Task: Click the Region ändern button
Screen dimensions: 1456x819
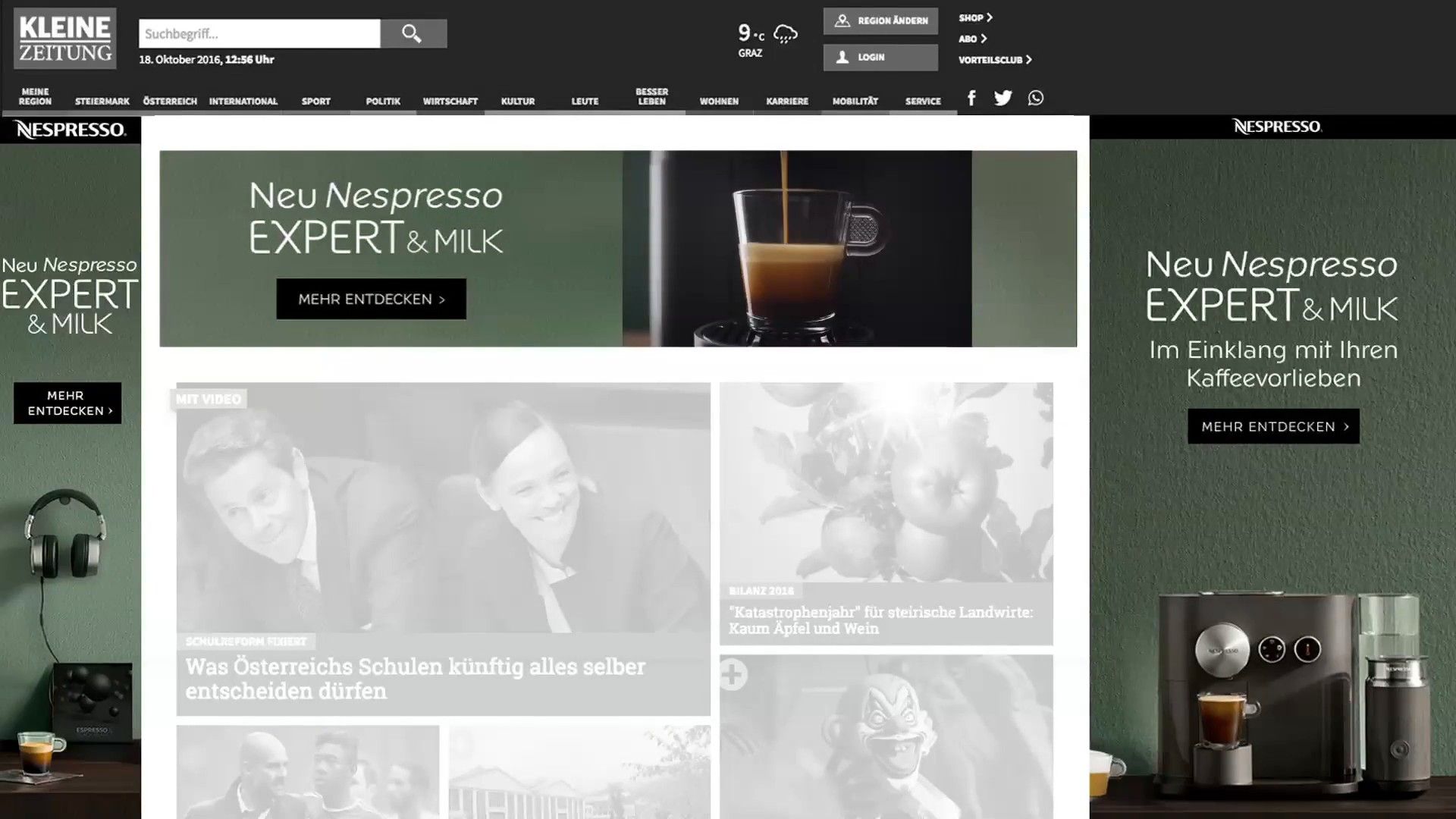Action: point(880,21)
